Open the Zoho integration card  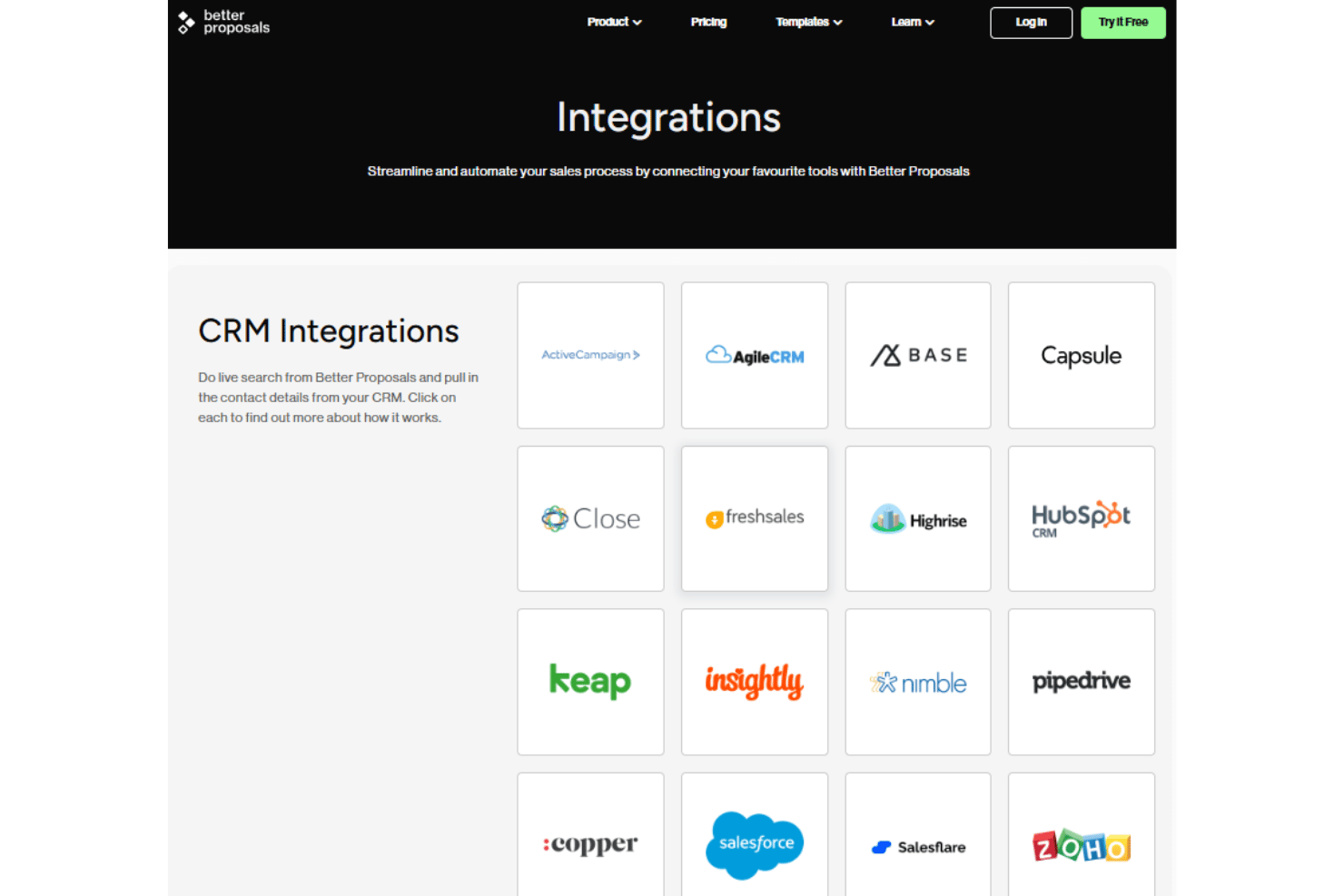(x=1082, y=835)
